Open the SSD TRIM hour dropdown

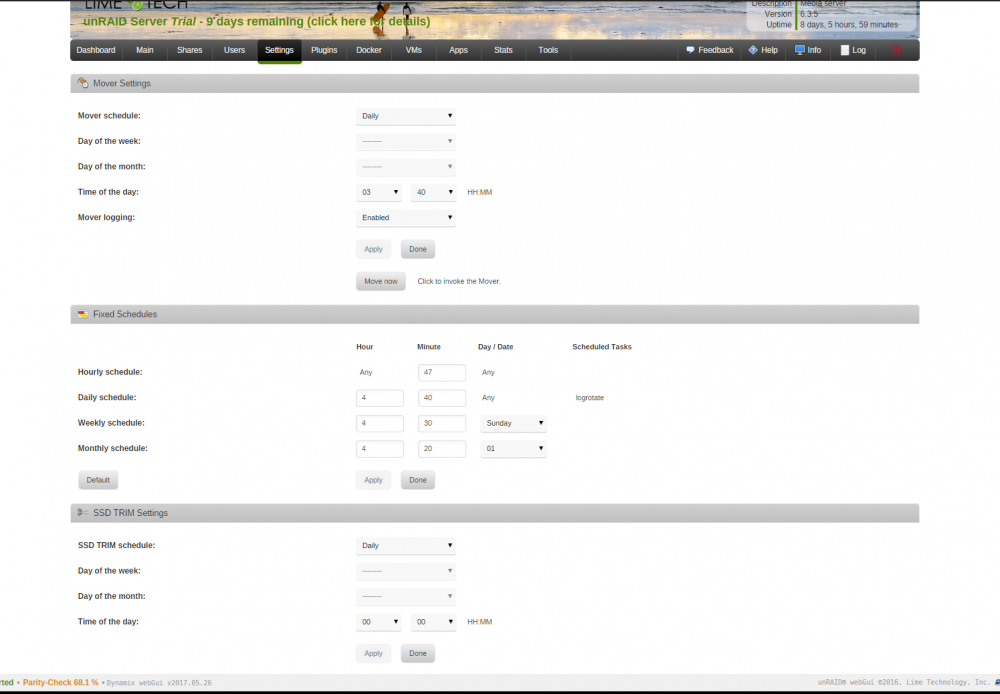pos(379,622)
